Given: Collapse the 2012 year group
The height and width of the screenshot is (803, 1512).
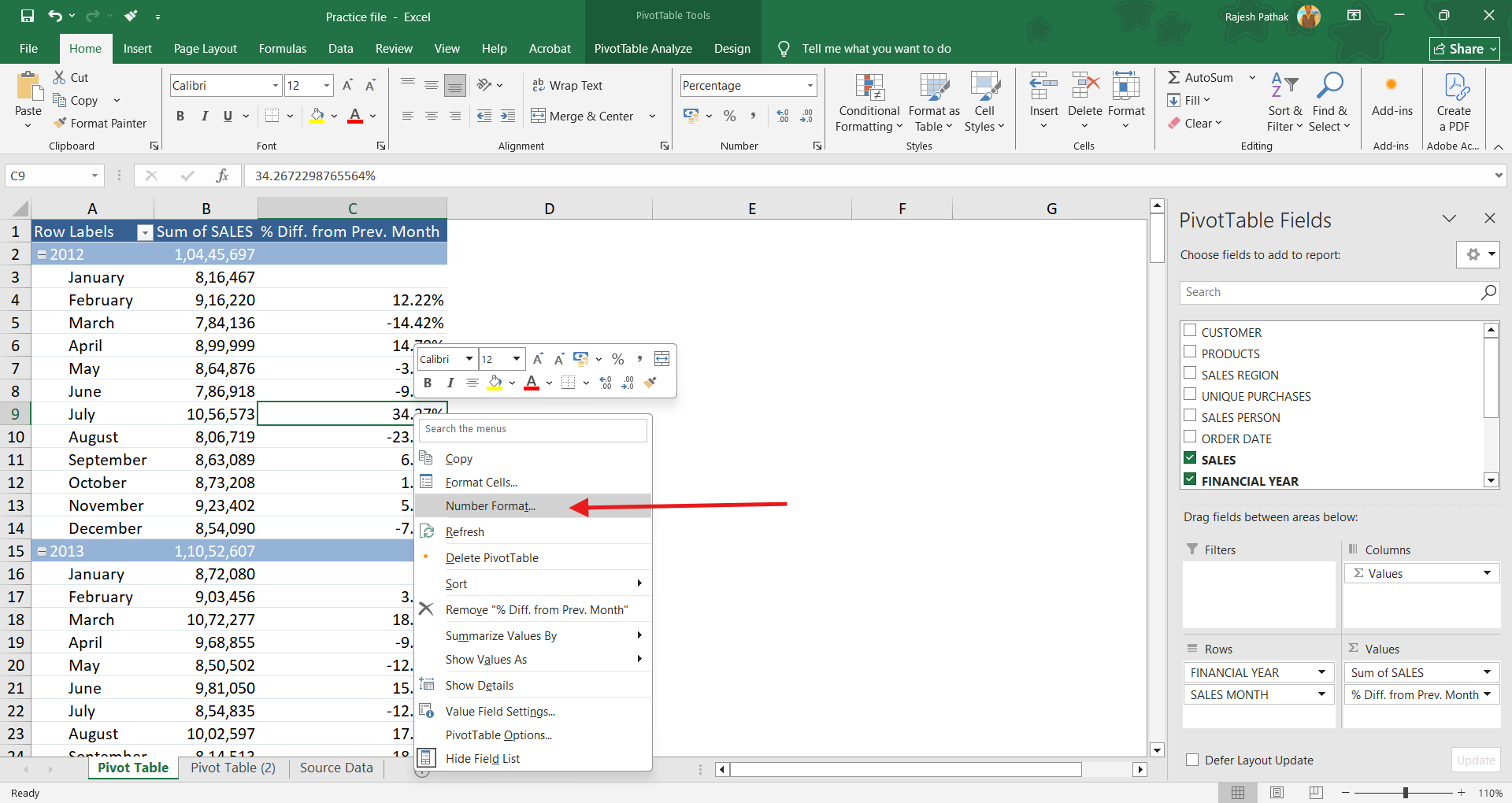Looking at the screenshot, I should tap(43, 254).
